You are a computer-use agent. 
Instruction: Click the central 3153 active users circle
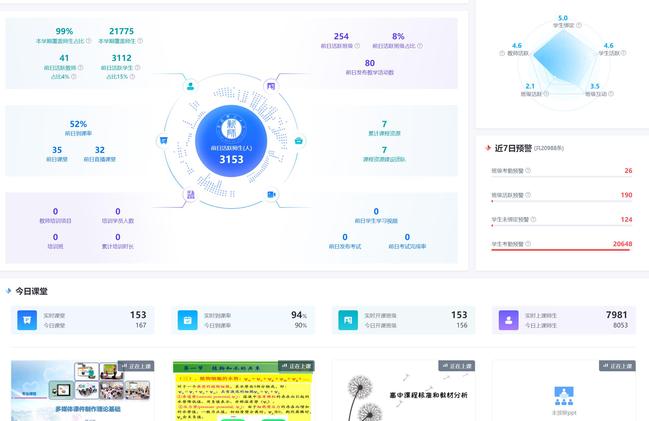231,140
